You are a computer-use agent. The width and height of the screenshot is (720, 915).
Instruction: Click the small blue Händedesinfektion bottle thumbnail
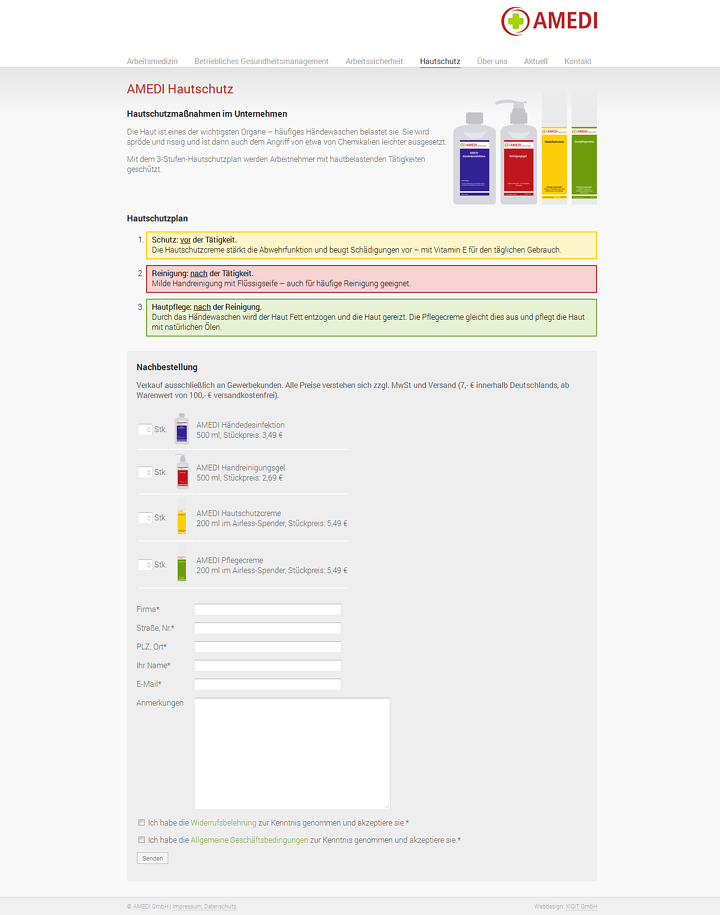182,428
